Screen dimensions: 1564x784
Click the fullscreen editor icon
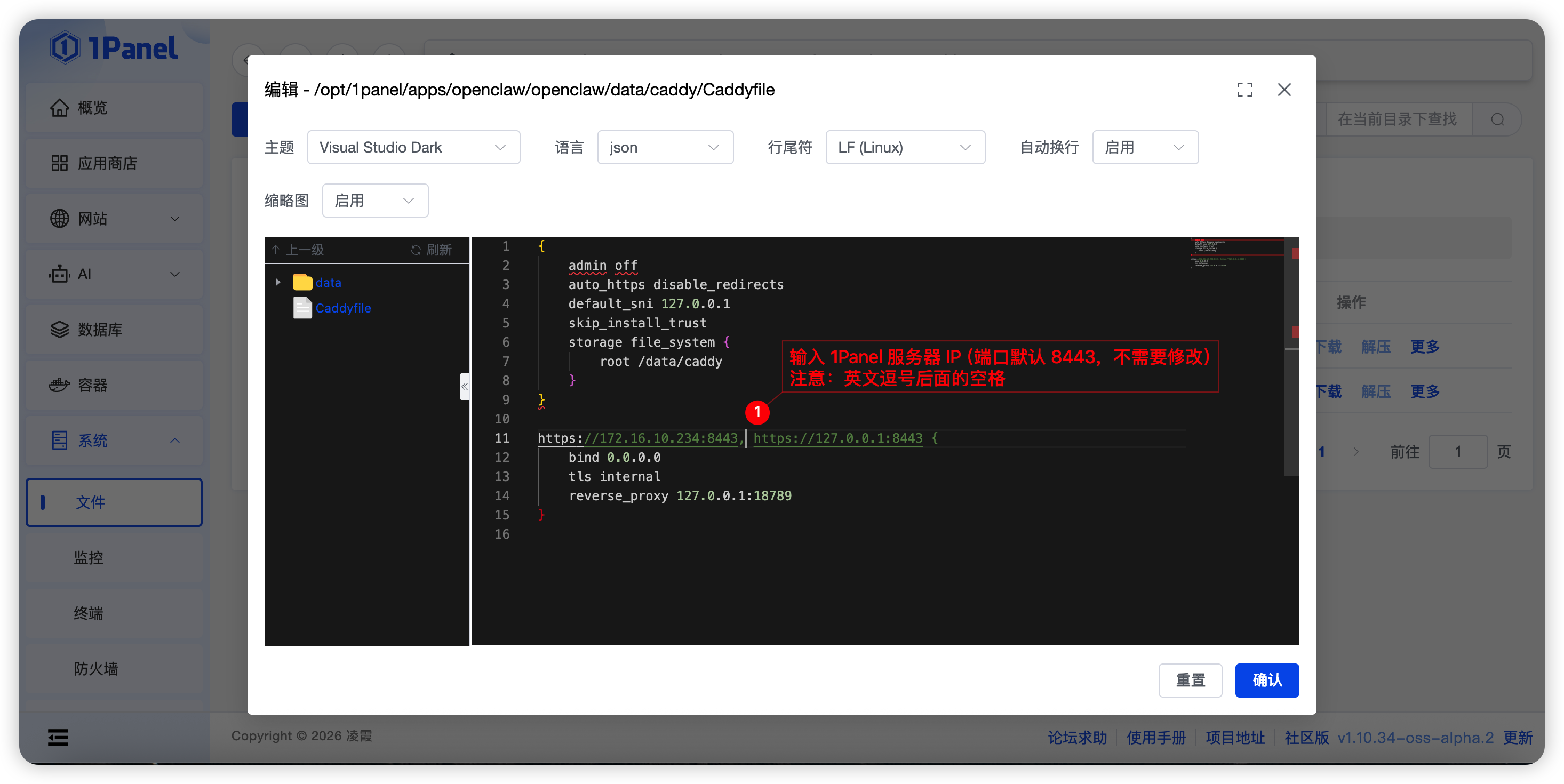click(x=1244, y=90)
